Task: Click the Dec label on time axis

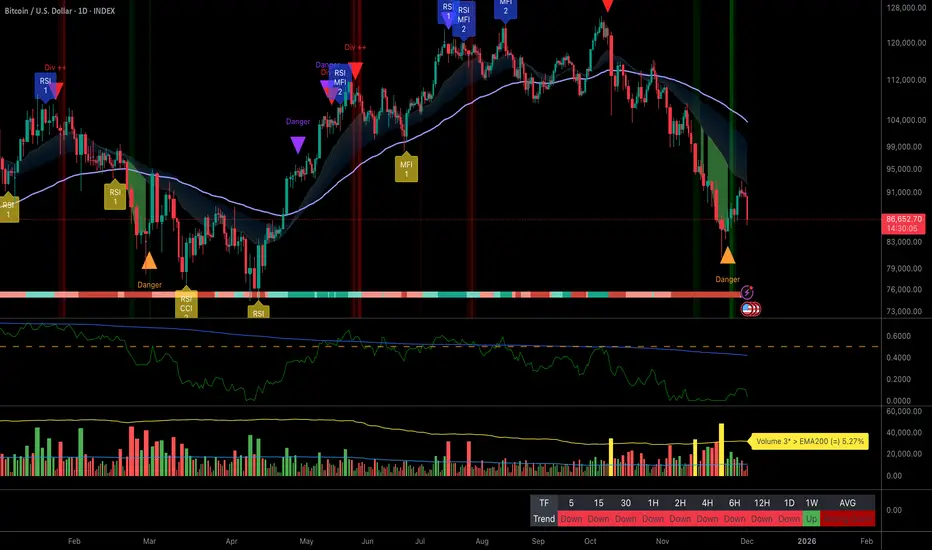Action: tap(747, 541)
